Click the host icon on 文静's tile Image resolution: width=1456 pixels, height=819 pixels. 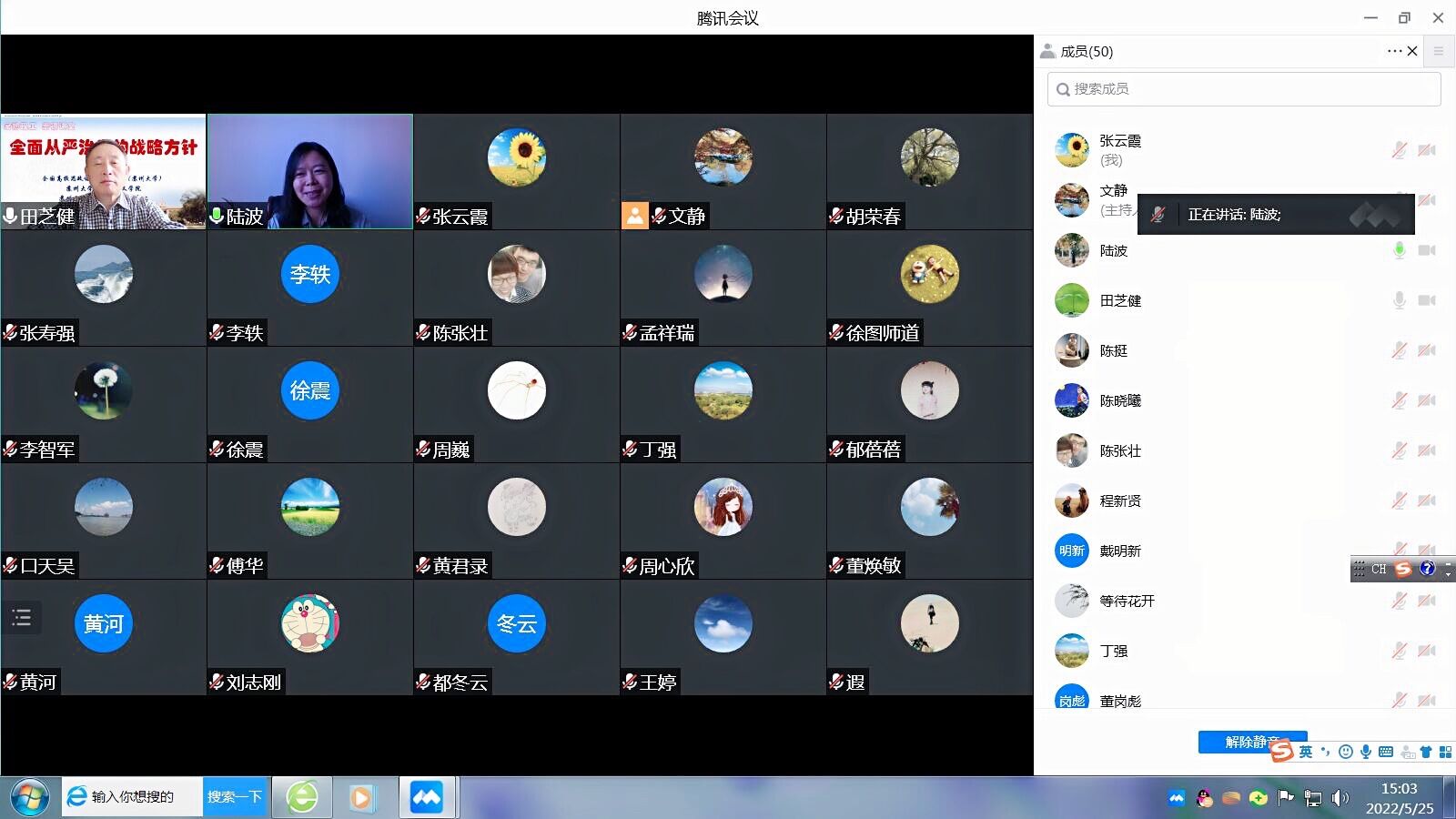pyautogui.click(x=634, y=216)
